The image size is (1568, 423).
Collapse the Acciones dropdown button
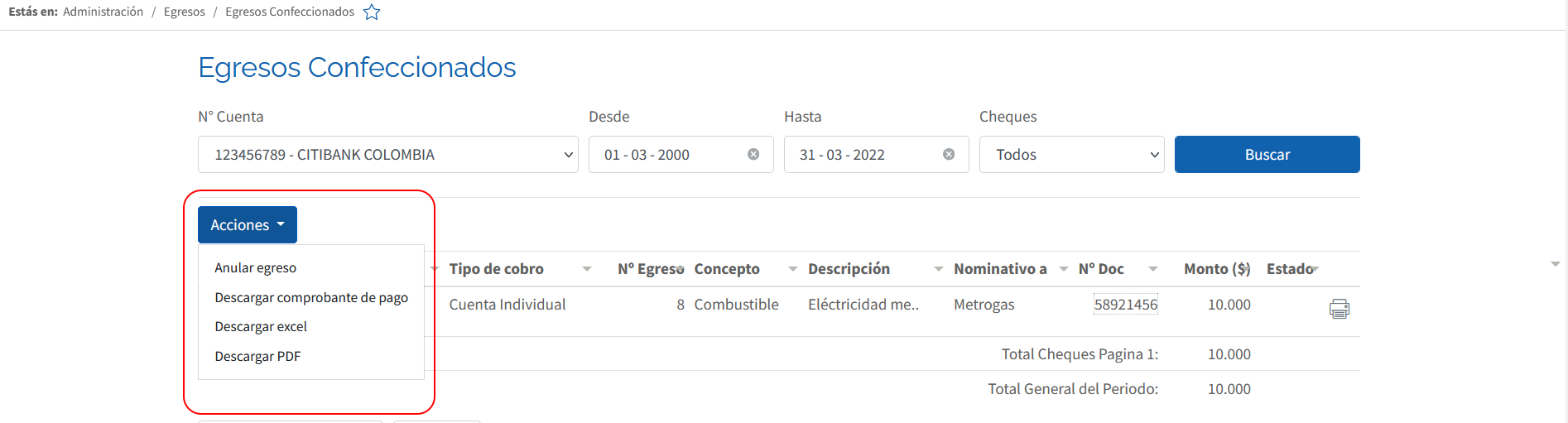248,224
